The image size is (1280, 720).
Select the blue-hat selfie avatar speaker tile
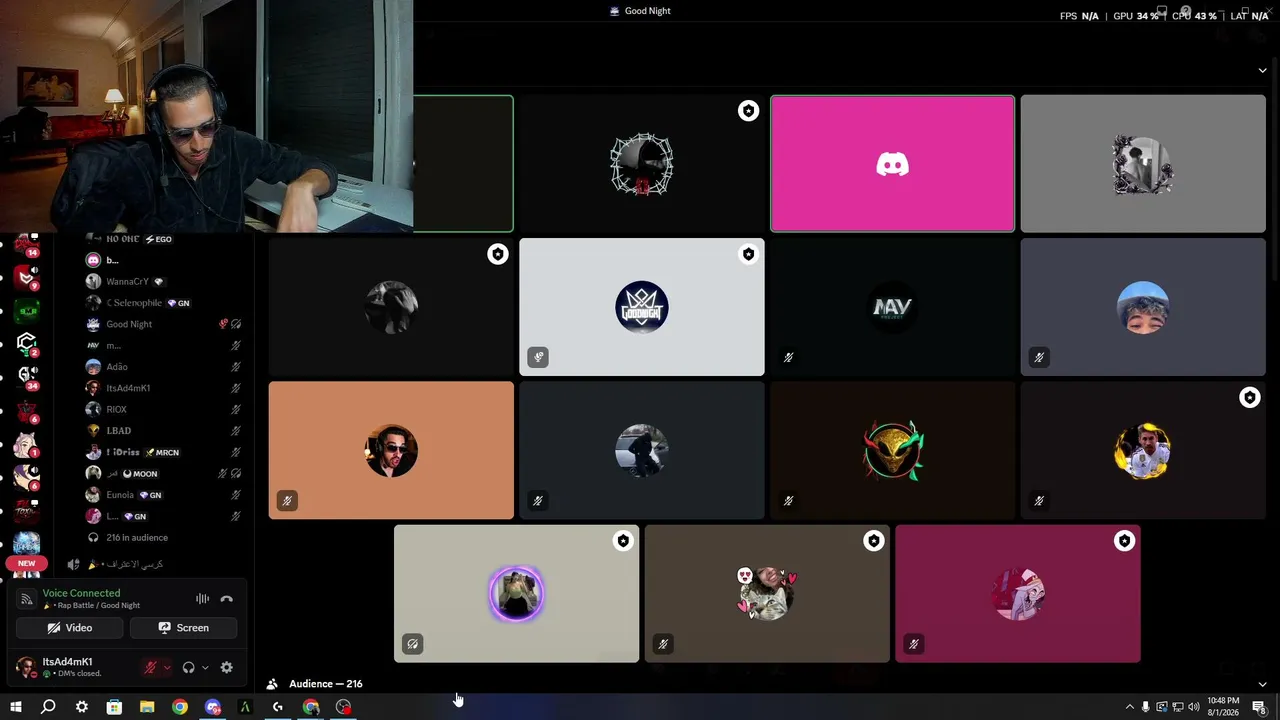1143,307
